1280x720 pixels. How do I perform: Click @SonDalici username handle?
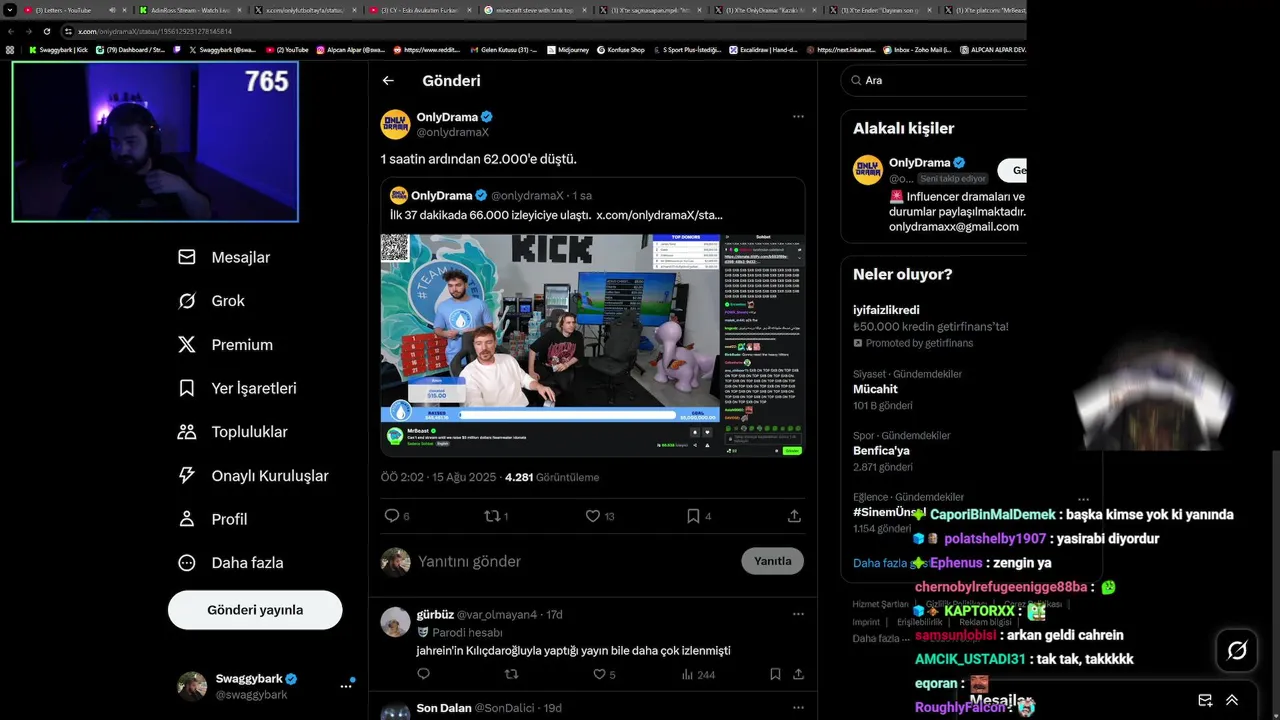click(x=506, y=708)
